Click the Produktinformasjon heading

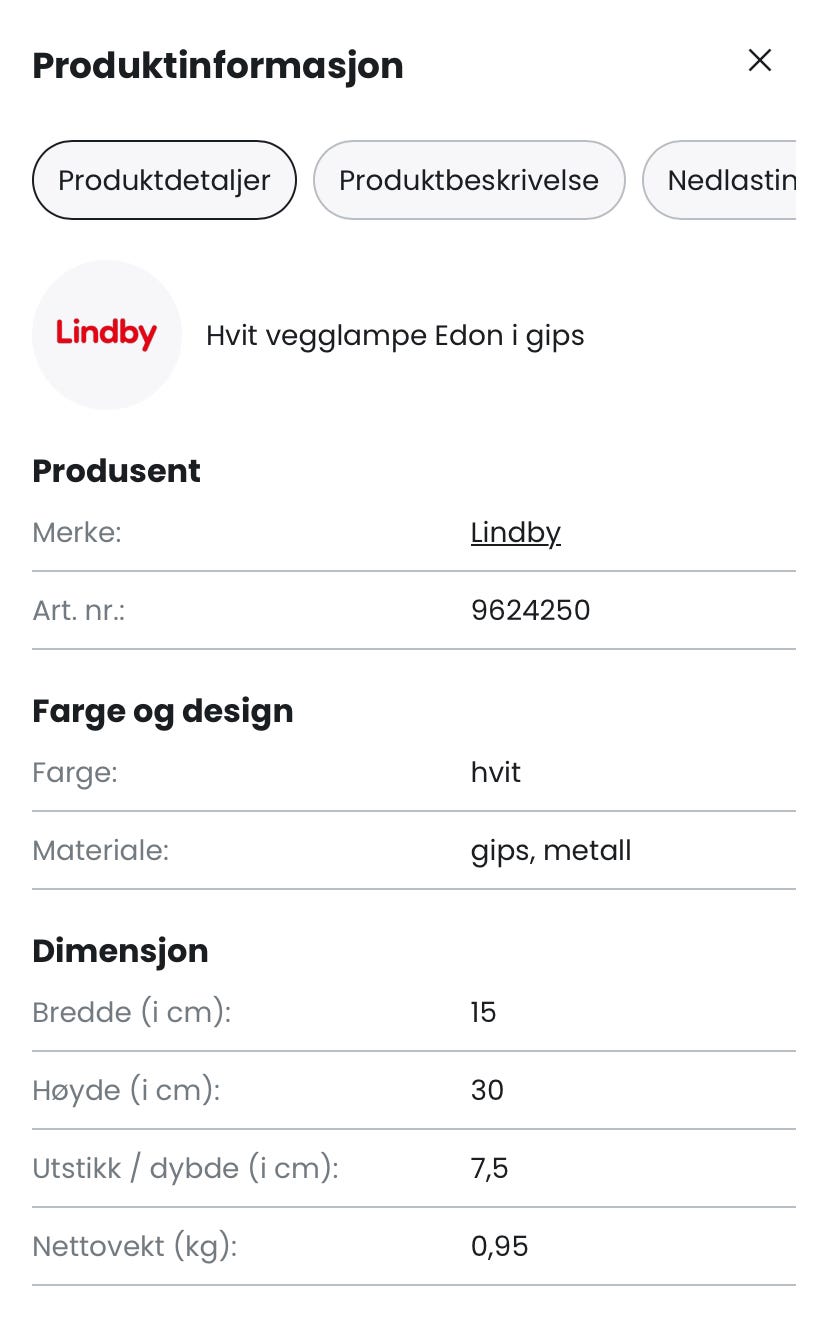click(218, 66)
